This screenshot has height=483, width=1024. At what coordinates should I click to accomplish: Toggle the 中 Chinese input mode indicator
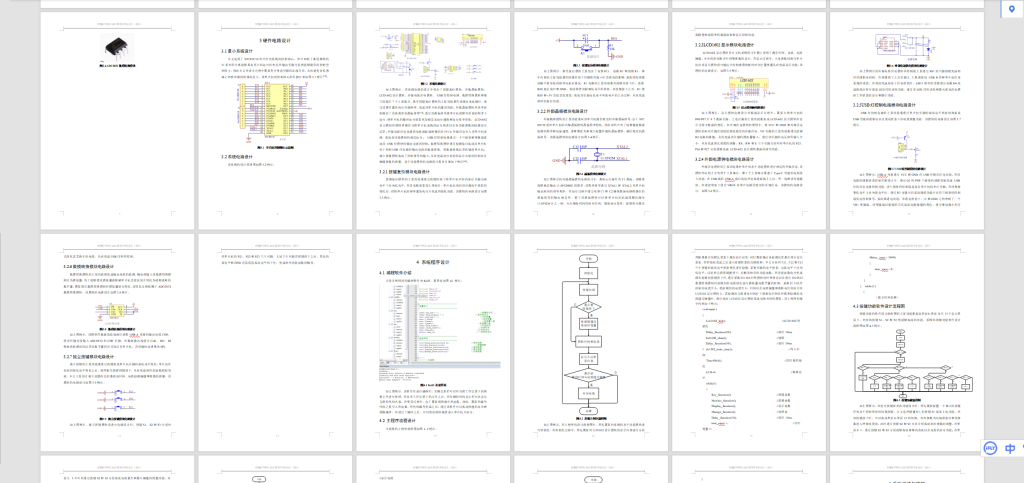1009,449
